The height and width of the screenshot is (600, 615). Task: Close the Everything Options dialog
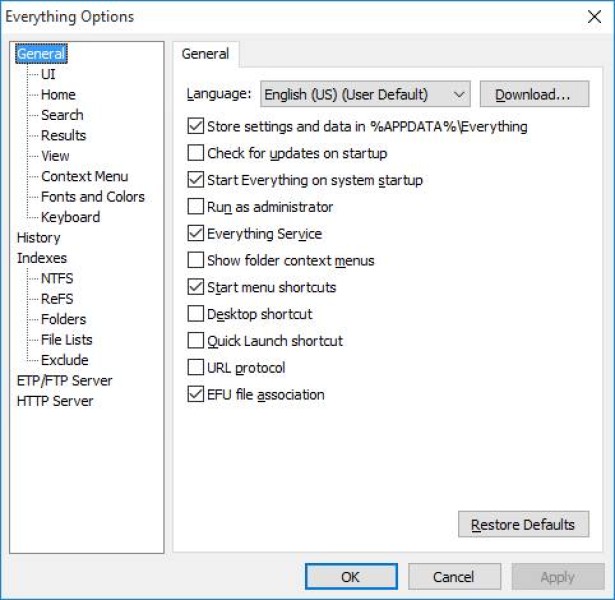pyautogui.click(x=594, y=17)
